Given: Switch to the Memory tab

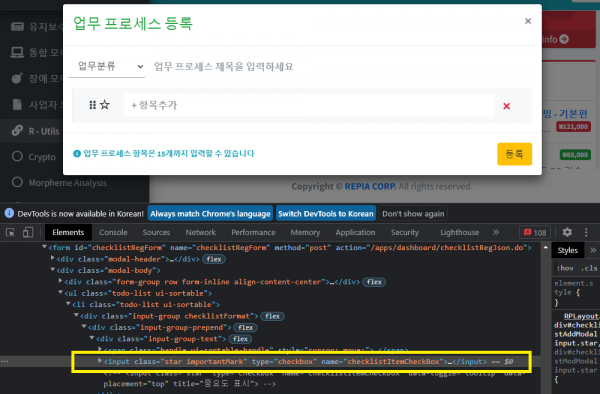Looking at the screenshot, I should pos(305,232).
